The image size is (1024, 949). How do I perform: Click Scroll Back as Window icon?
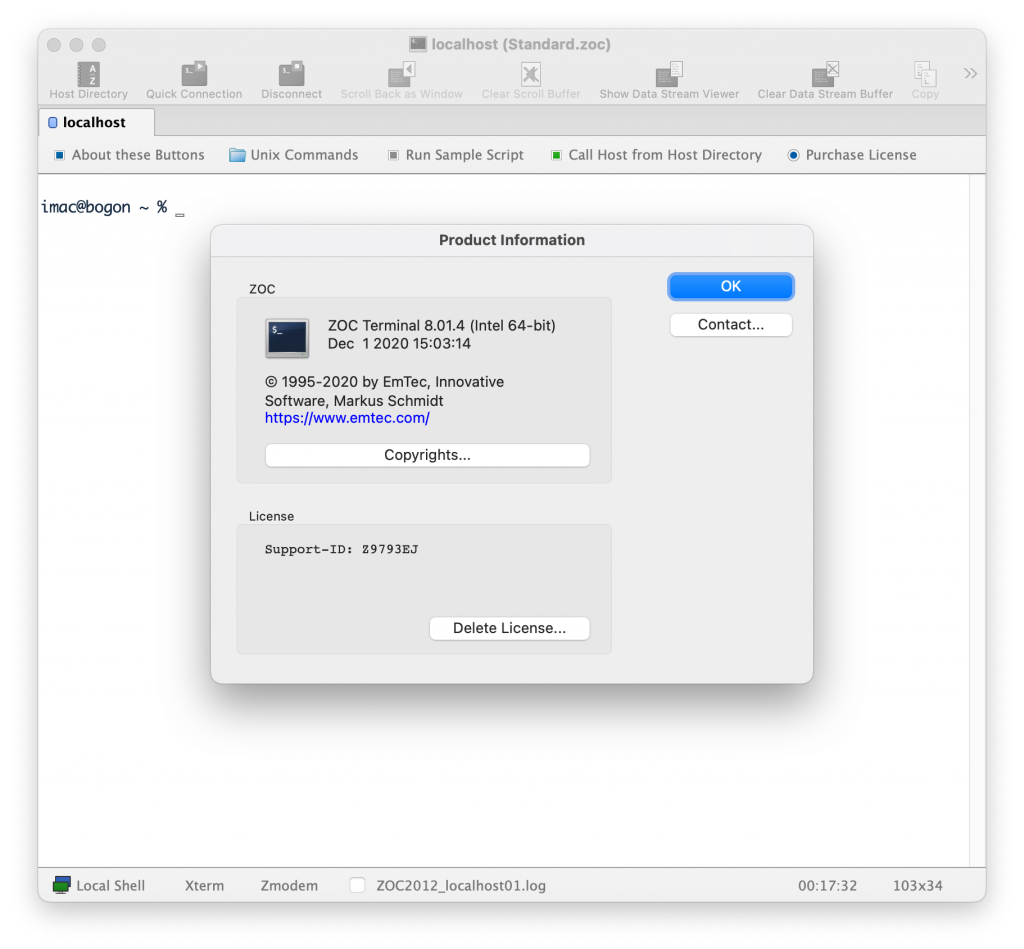pos(402,74)
